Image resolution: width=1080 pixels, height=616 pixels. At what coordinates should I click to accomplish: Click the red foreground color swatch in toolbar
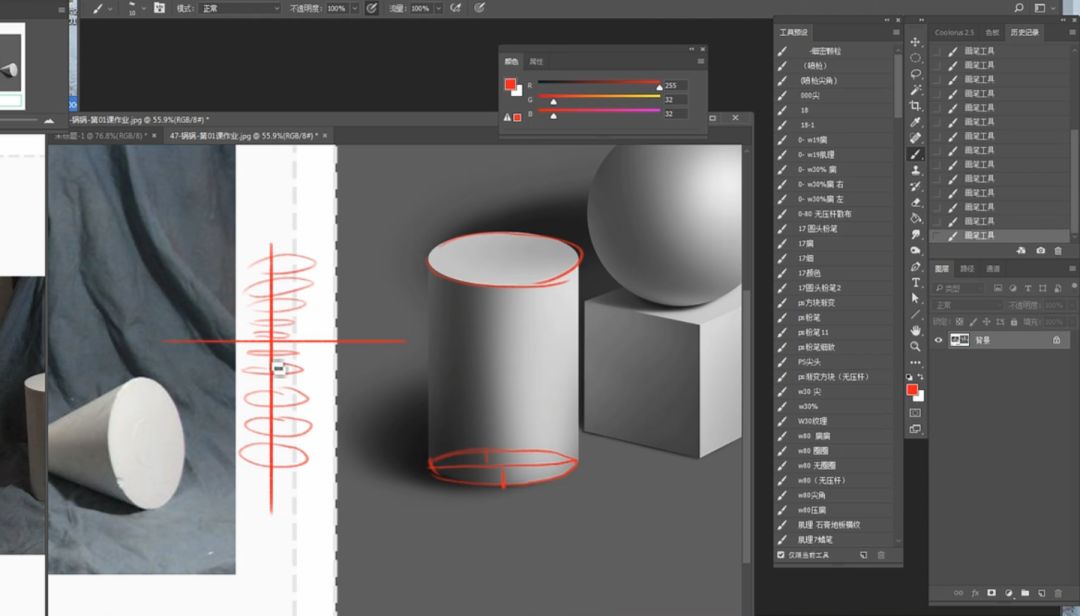point(912,390)
